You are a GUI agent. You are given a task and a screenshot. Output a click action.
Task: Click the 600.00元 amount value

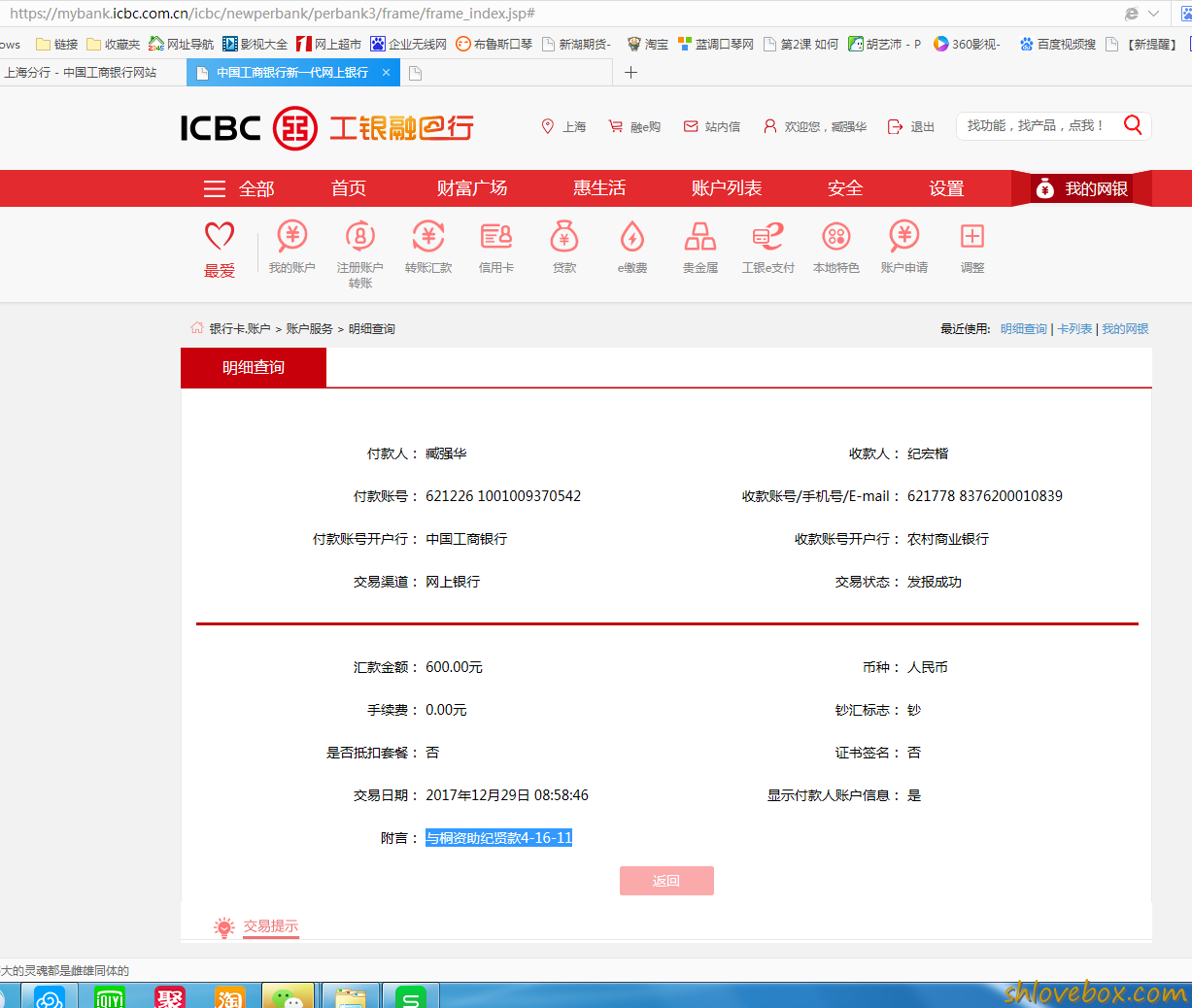tap(454, 666)
